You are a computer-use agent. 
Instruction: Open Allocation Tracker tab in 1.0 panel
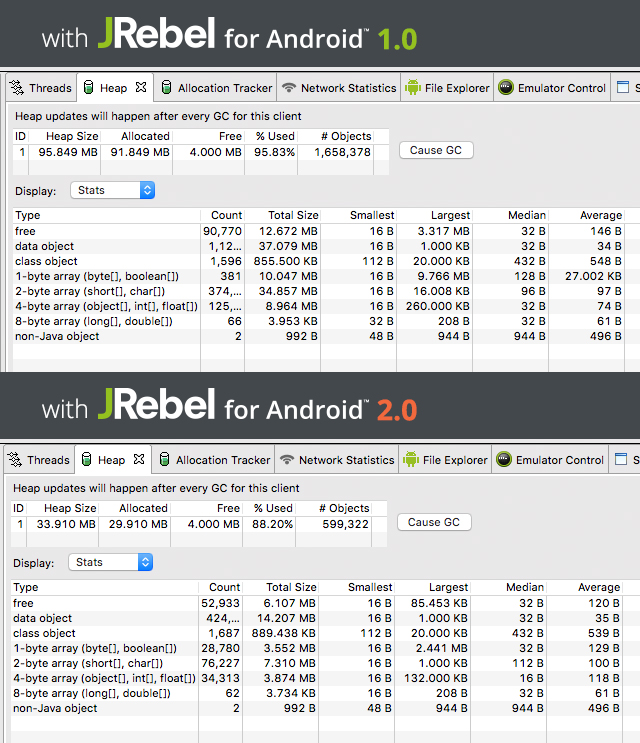pos(216,88)
